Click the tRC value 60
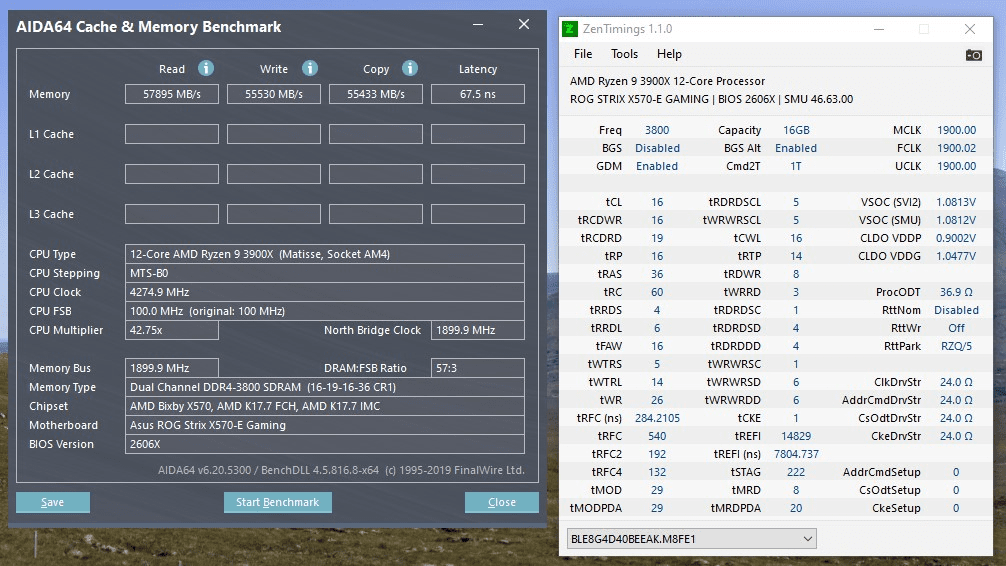The width and height of the screenshot is (1006, 566). click(x=657, y=291)
